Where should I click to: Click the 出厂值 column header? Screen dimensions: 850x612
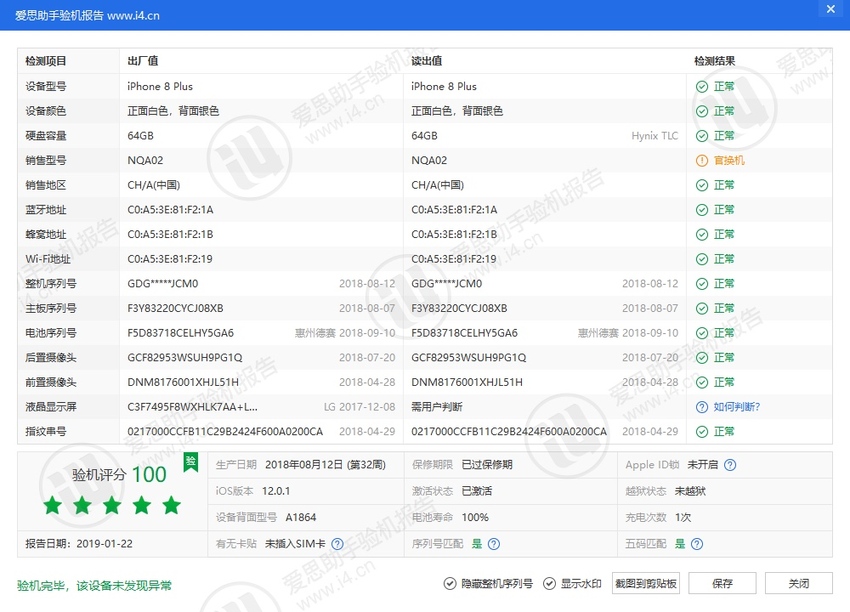[x=143, y=61]
